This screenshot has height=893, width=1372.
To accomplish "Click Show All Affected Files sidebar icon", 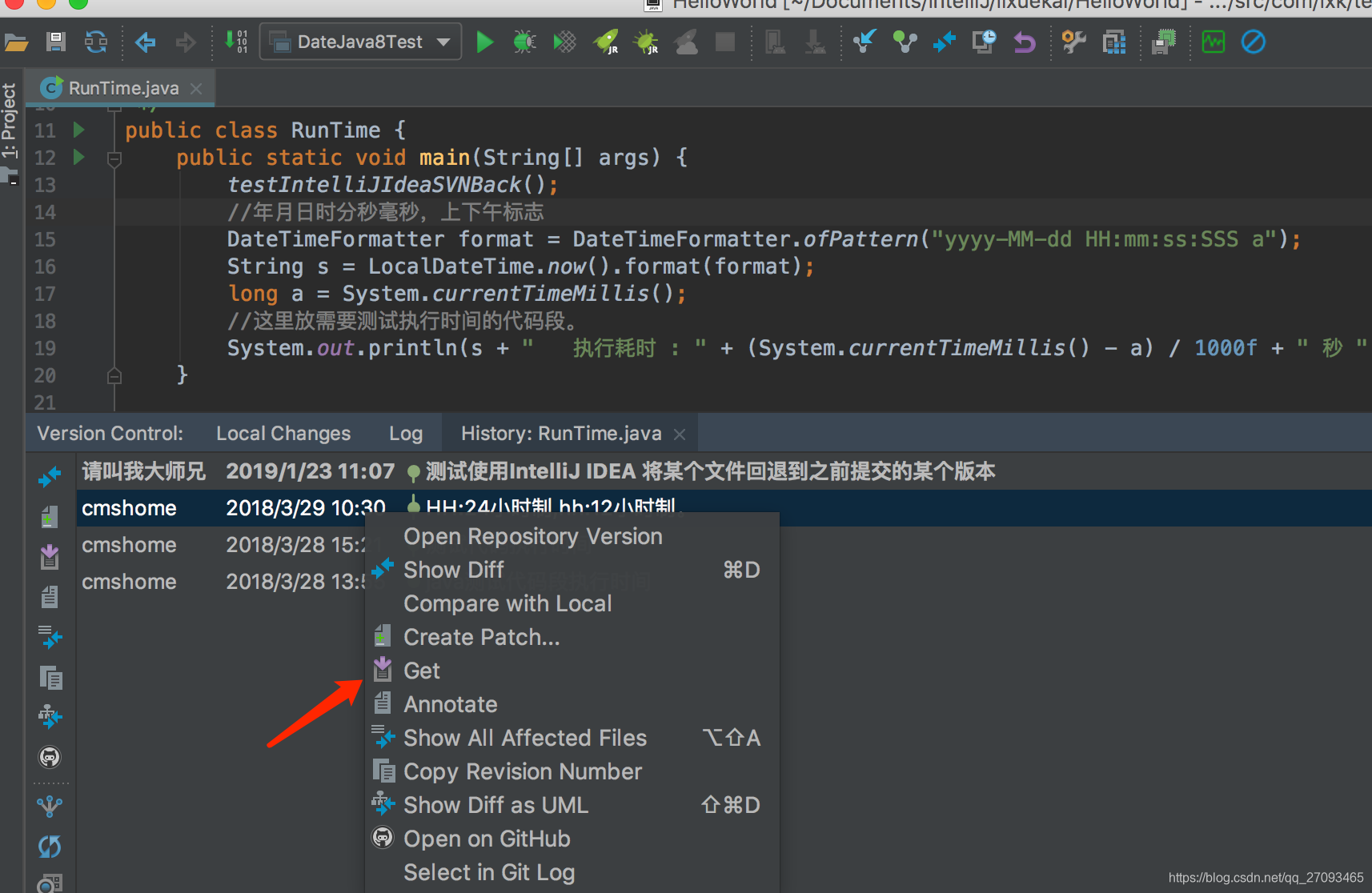I will (x=50, y=637).
